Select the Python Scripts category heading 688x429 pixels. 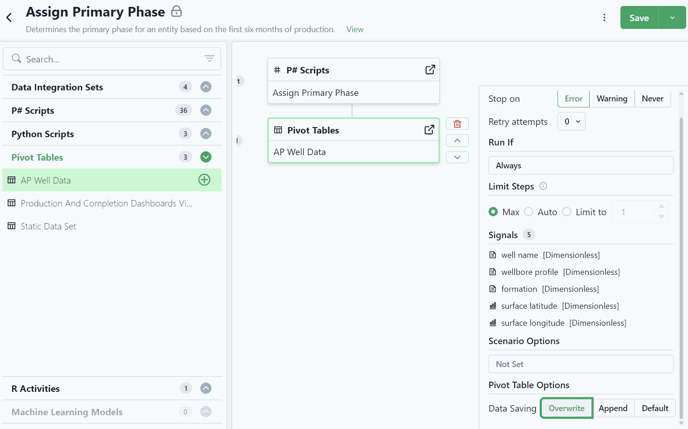(x=43, y=134)
